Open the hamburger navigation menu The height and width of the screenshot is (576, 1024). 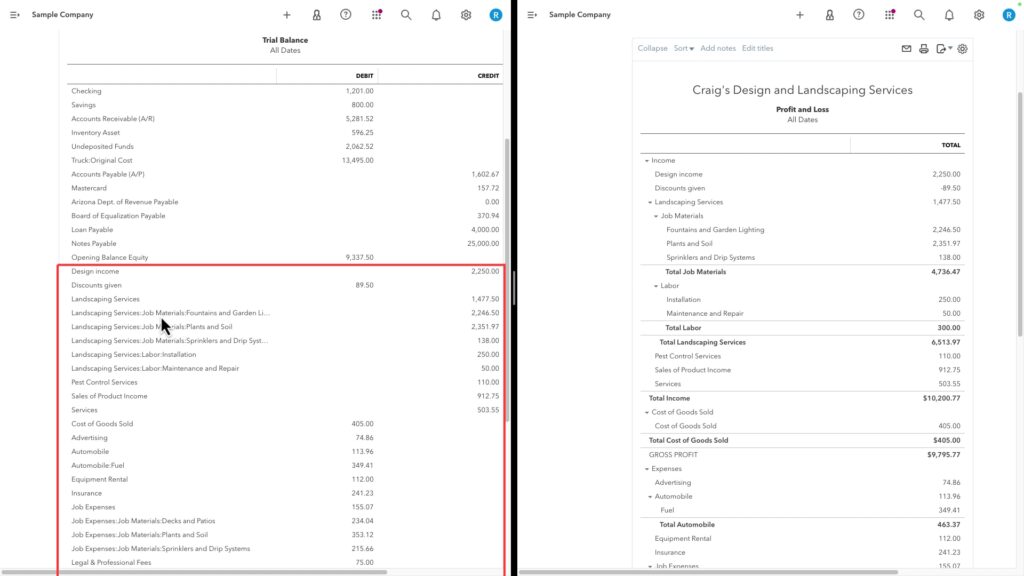[14, 14]
